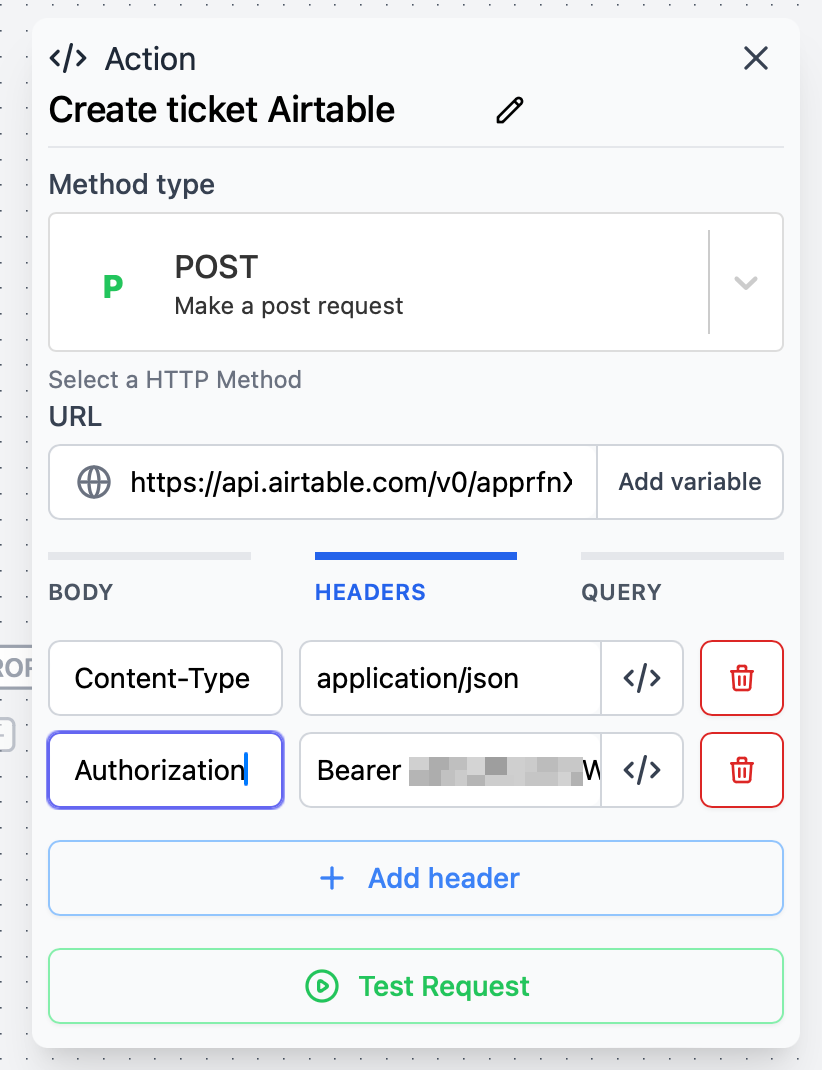Close the Action panel
Viewport: 822px width, 1070px height.
click(756, 58)
